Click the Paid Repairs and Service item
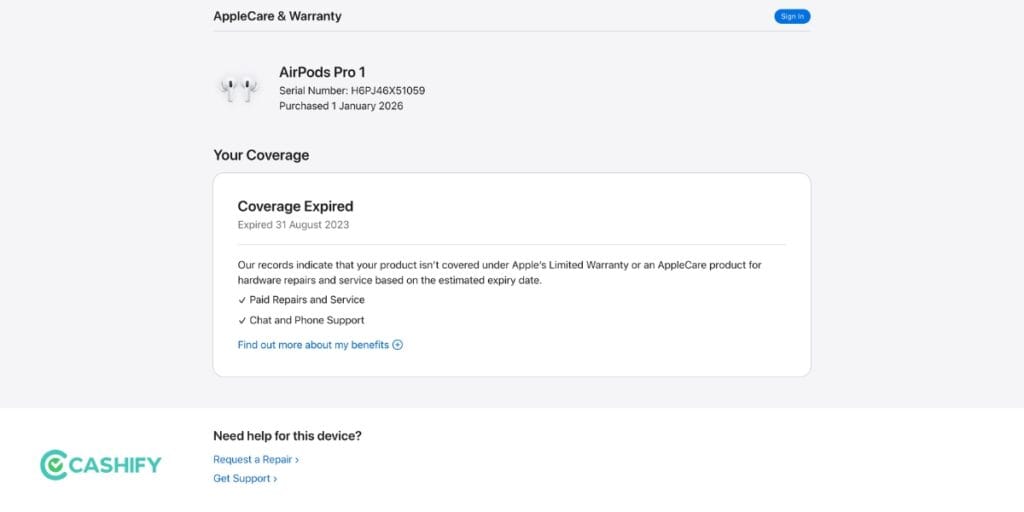The image size is (1024, 512). click(x=301, y=300)
